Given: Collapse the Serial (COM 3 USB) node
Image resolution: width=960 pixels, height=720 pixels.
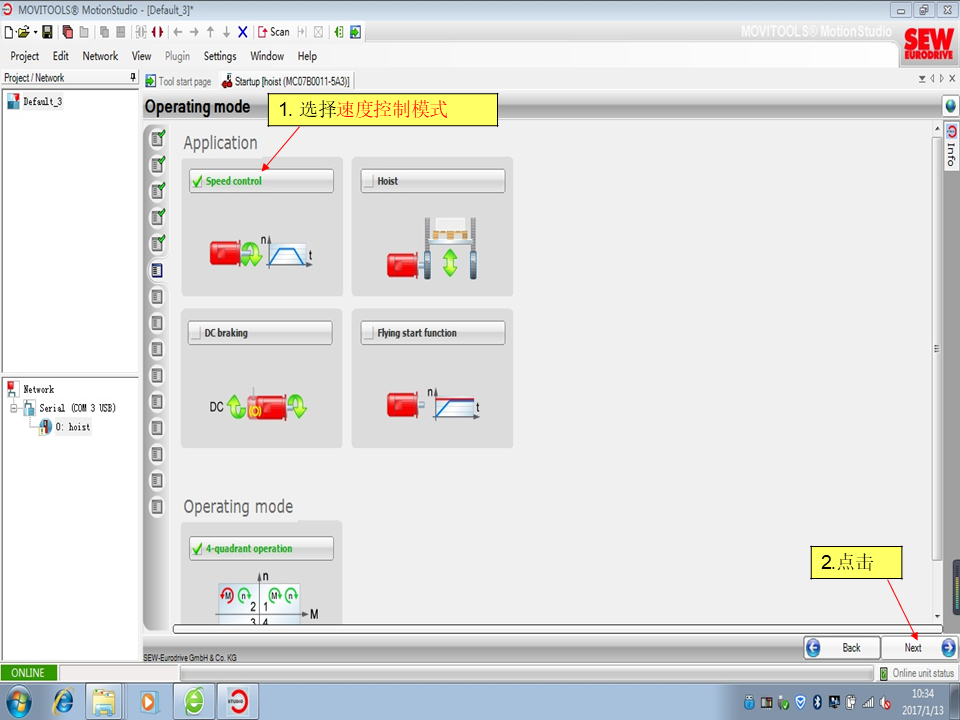Looking at the screenshot, I should click(15, 408).
